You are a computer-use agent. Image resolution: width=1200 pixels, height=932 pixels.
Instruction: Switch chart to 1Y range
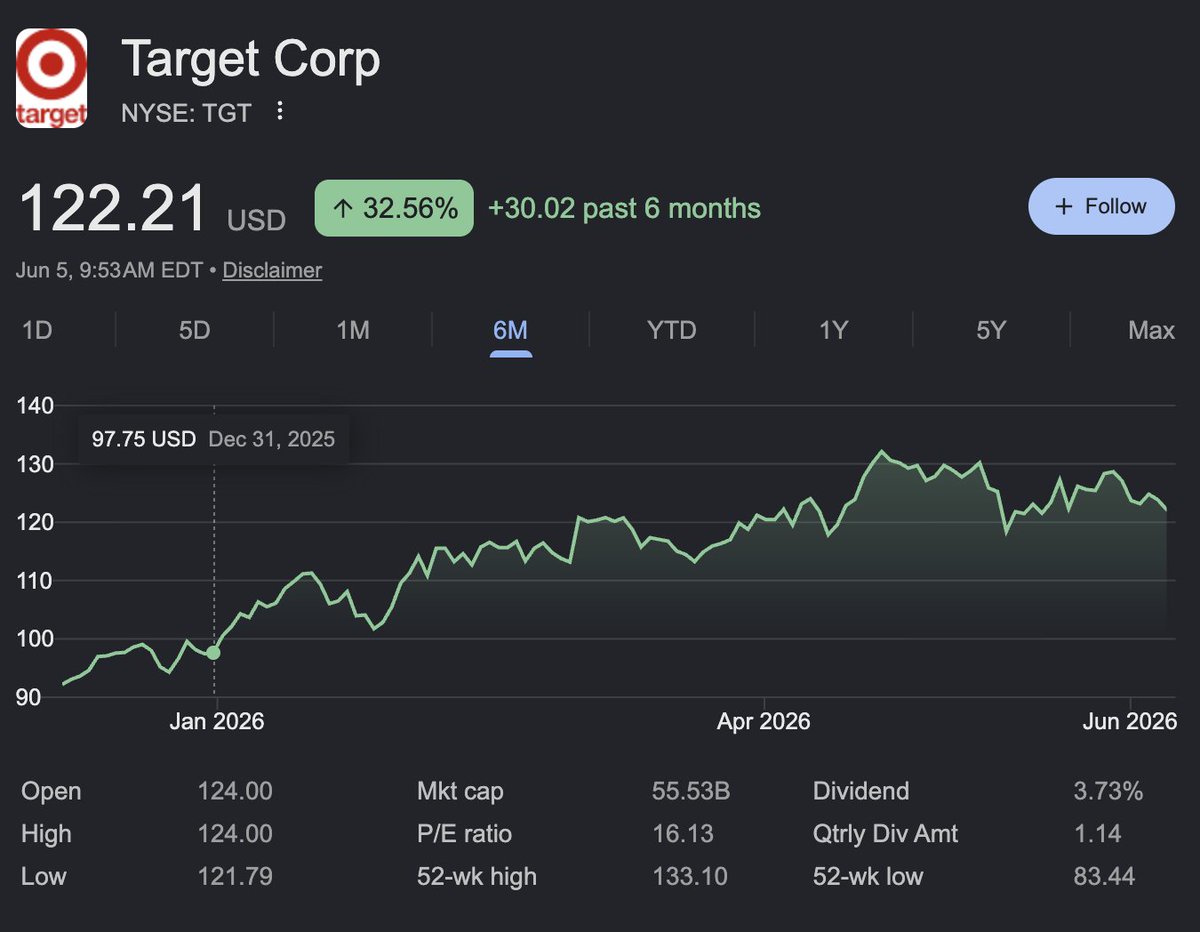[x=833, y=330]
